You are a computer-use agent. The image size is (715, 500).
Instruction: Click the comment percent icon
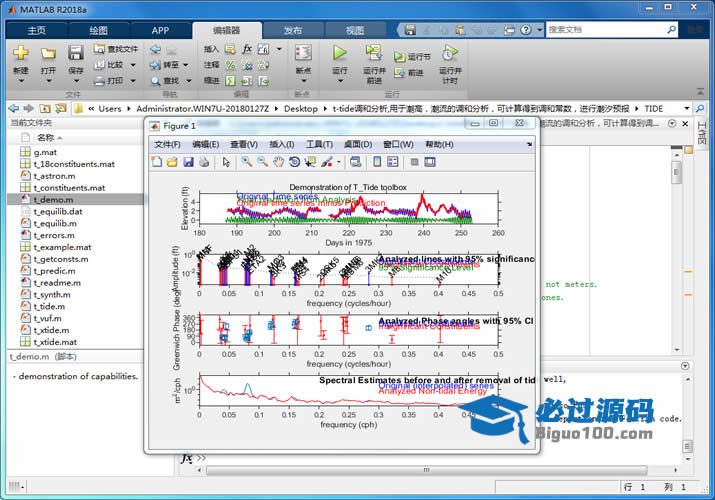point(231,65)
